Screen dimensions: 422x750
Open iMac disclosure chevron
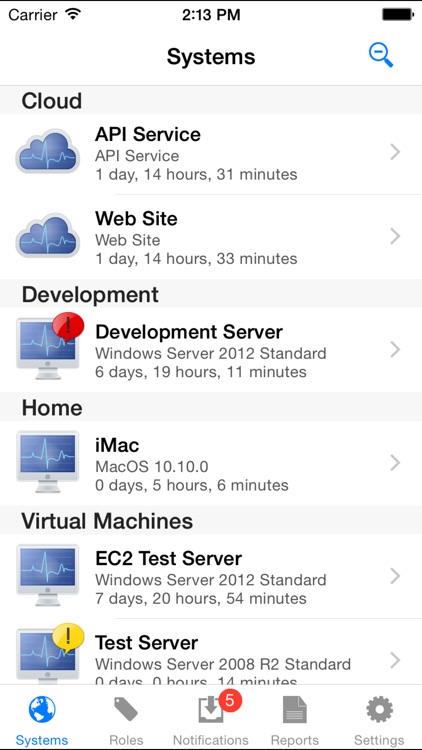click(x=395, y=463)
